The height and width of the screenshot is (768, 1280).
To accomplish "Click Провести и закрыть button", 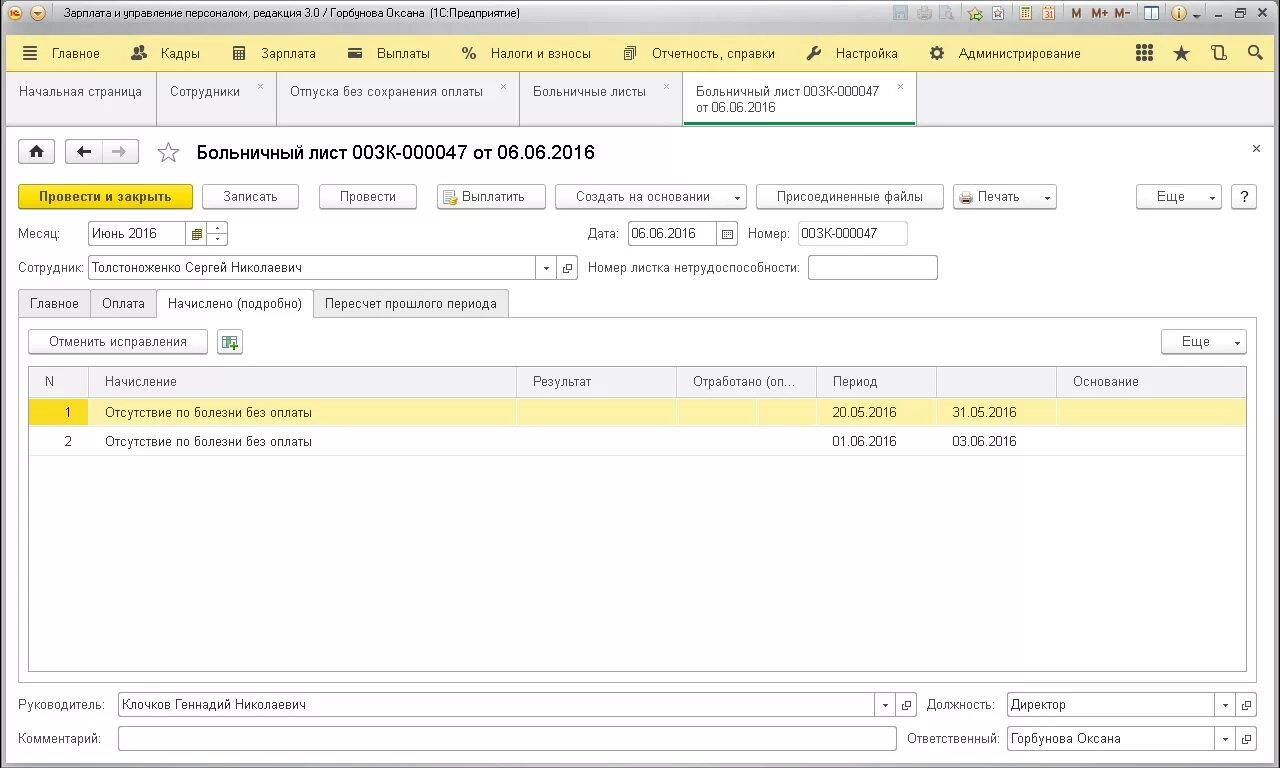I will coord(105,197).
